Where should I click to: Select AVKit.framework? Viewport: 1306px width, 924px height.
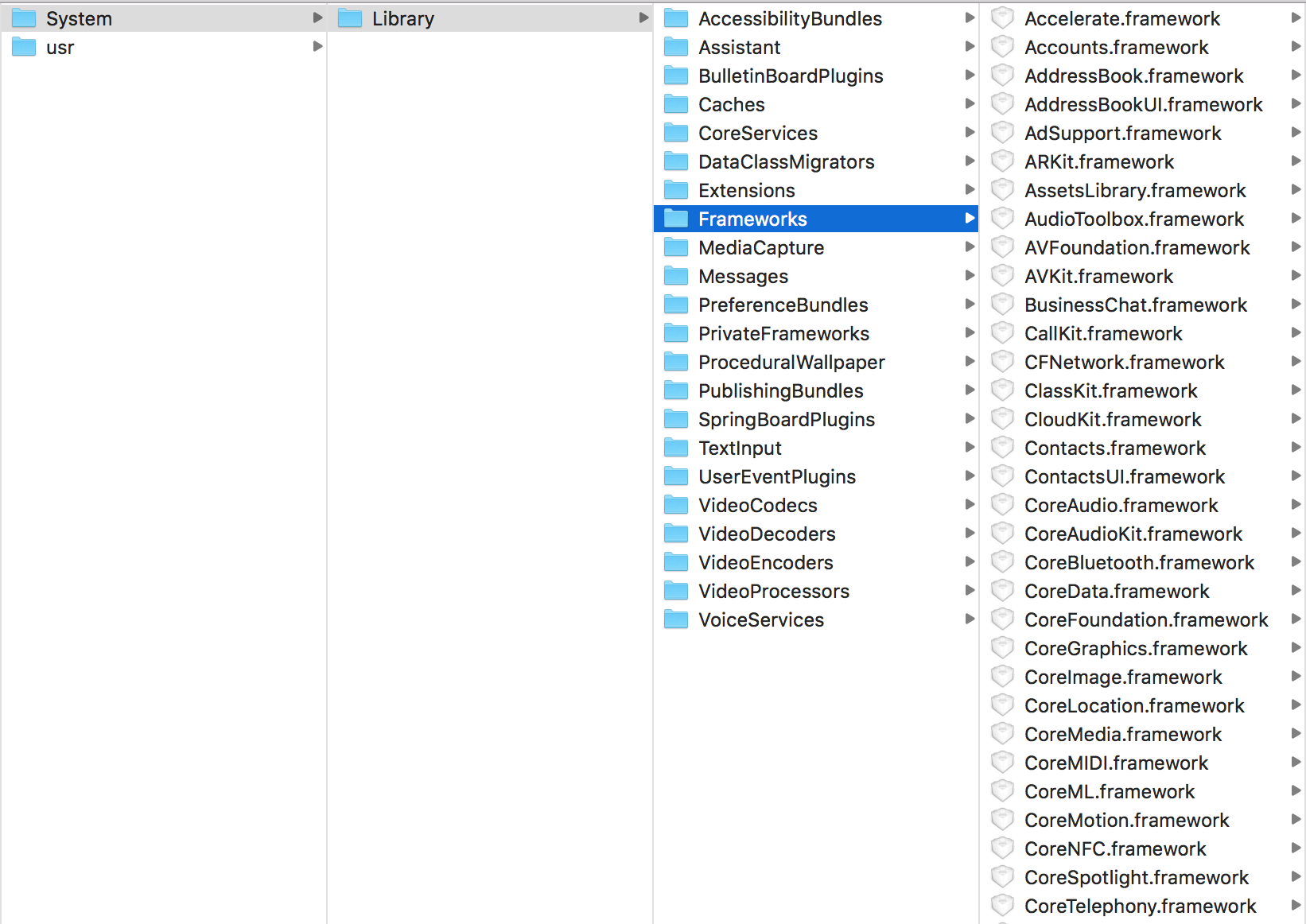[x=1143, y=276]
